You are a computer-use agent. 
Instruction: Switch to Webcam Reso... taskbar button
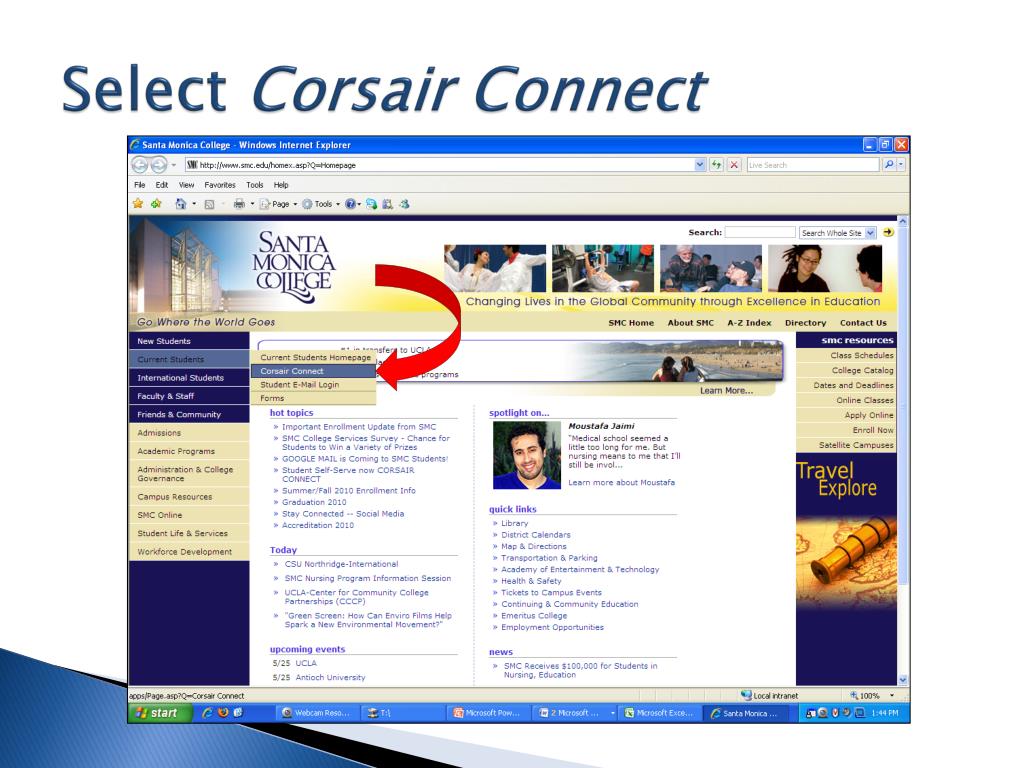click(x=316, y=713)
